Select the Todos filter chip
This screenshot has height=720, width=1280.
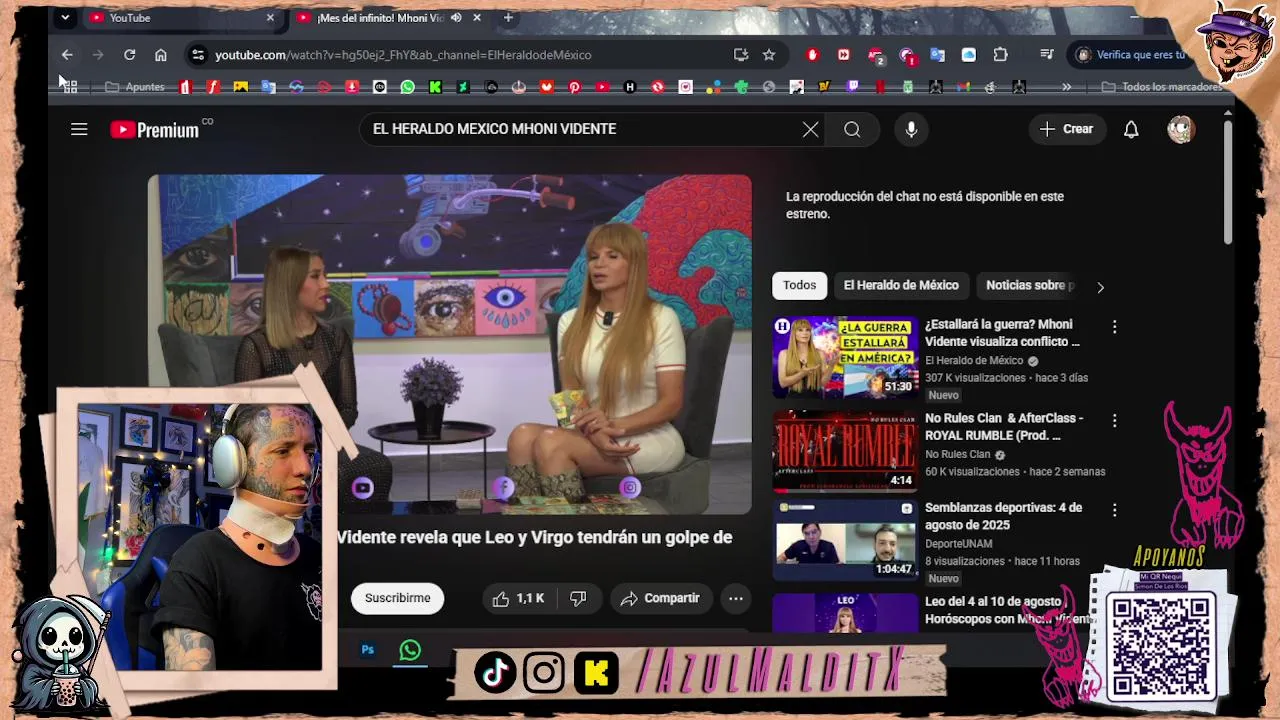pyautogui.click(x=799, y=285)
